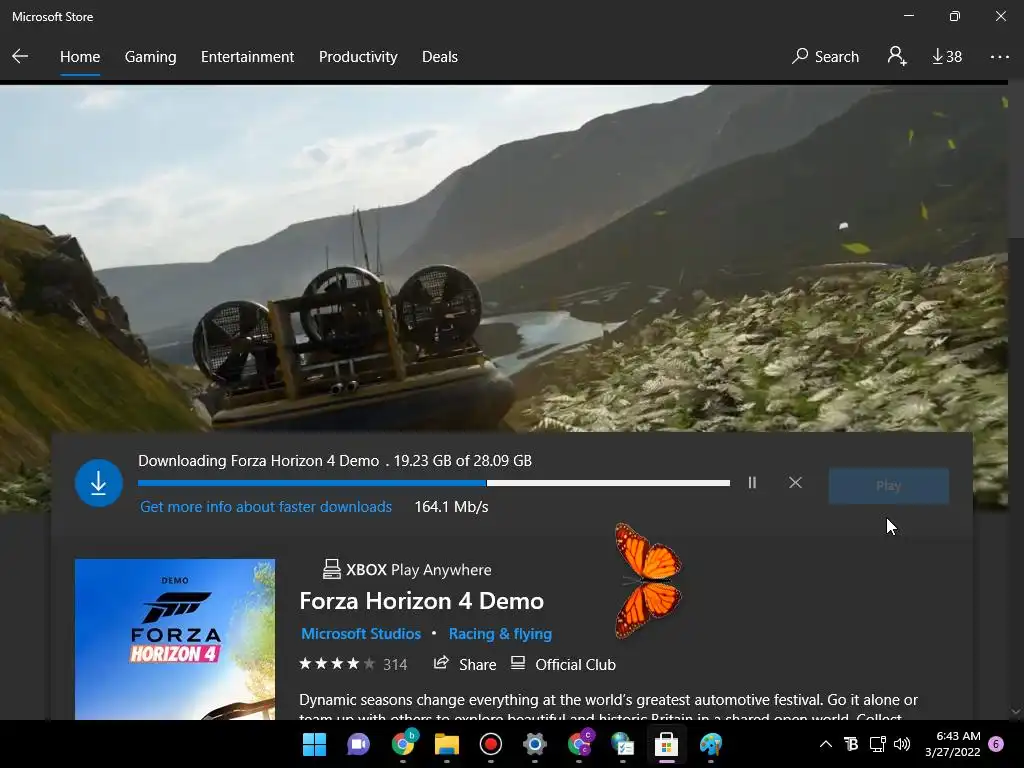1024x768 pixels.
Task: Share the Forza Horizon 4 Demo
Action: tap(464, 664)
